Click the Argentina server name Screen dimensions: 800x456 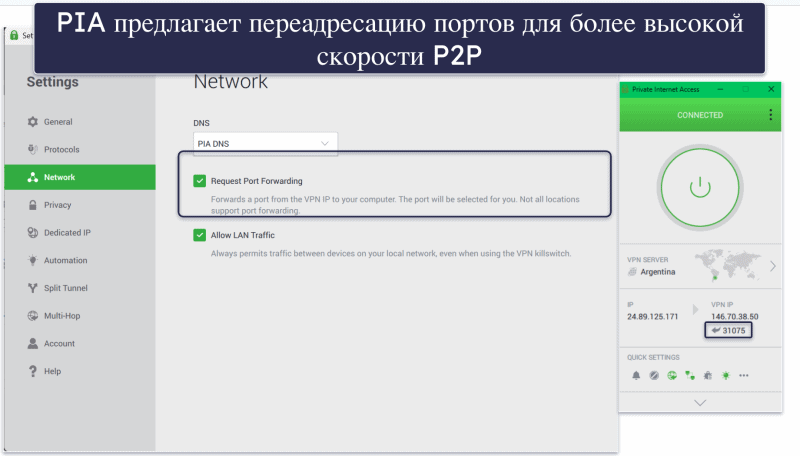pyautogui.click(x=658, y=272)
